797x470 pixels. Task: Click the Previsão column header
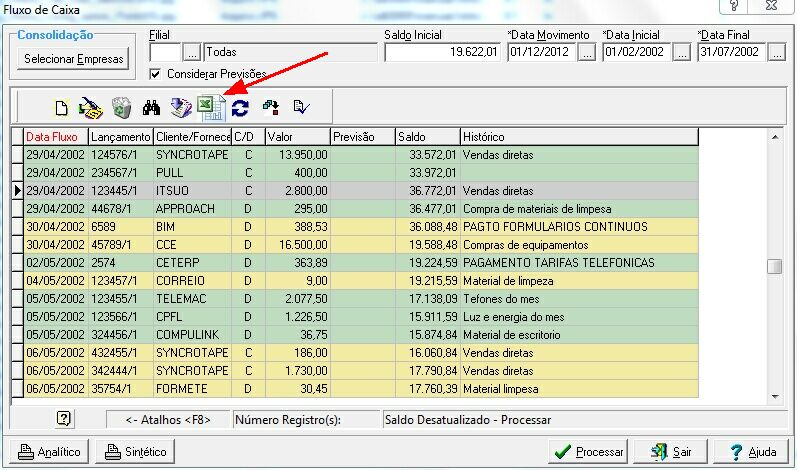[x=363, y=137]
